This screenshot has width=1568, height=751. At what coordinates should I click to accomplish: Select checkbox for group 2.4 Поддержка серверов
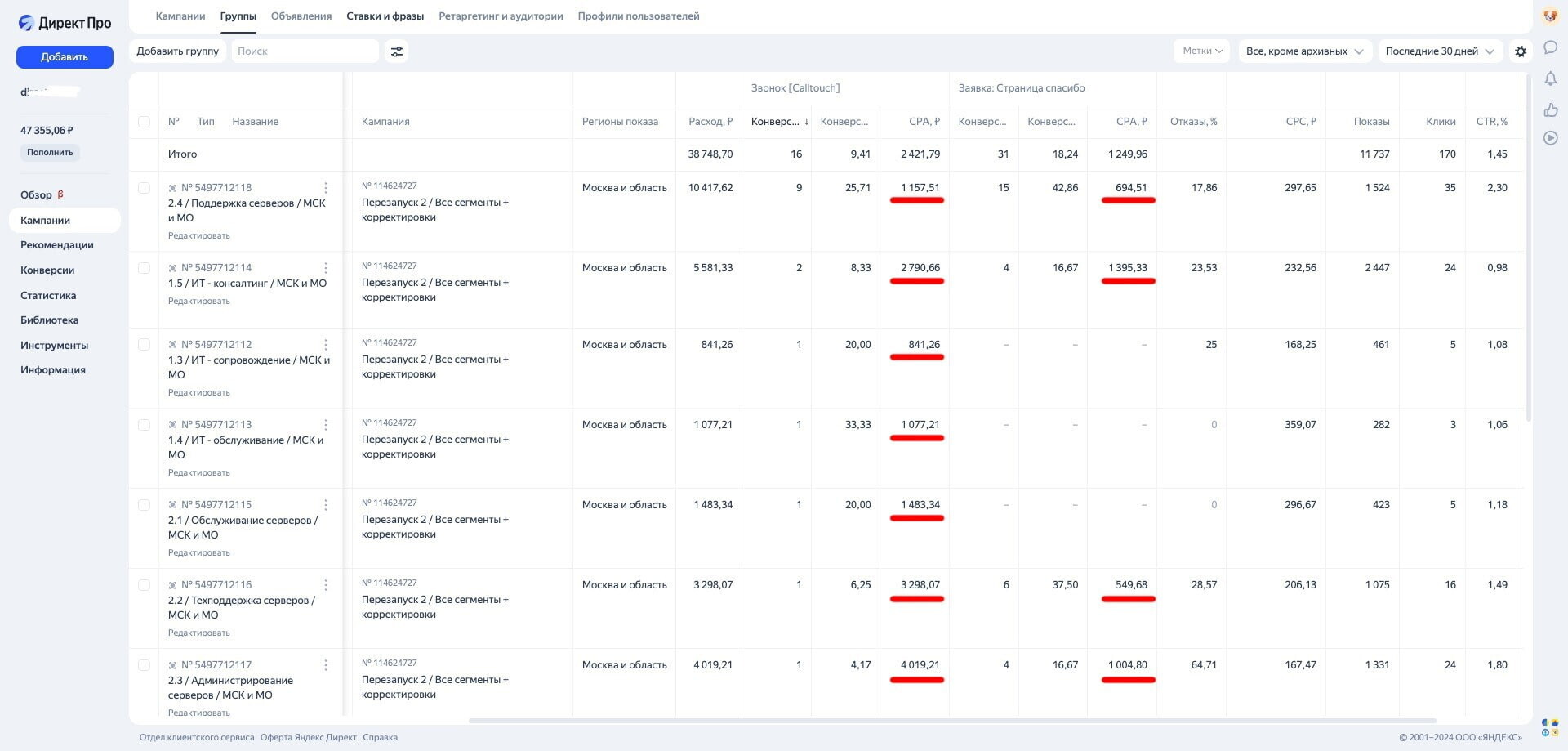[x=144, y=188]
